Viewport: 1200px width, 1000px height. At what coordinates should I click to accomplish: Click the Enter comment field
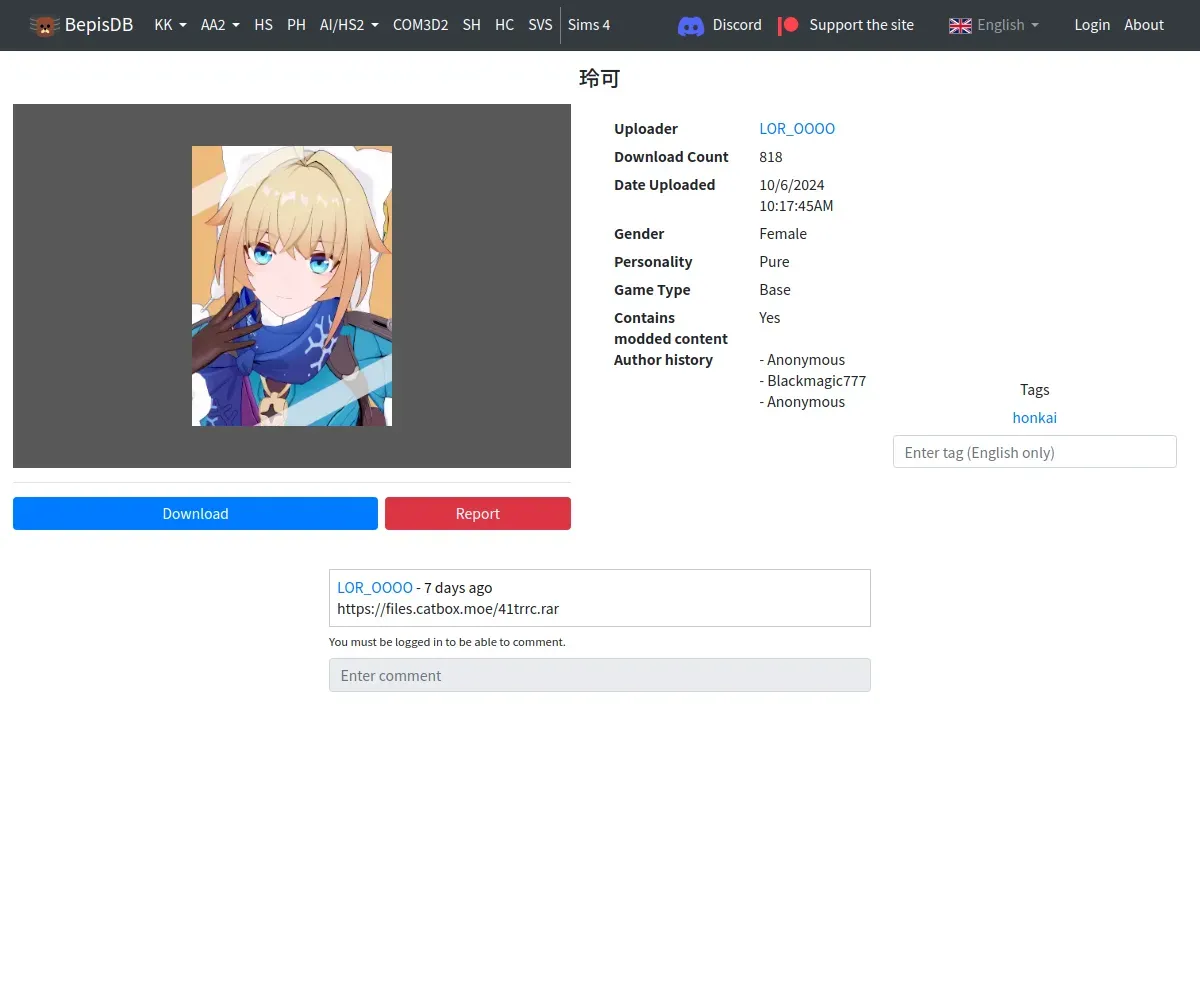pos(600,675)
